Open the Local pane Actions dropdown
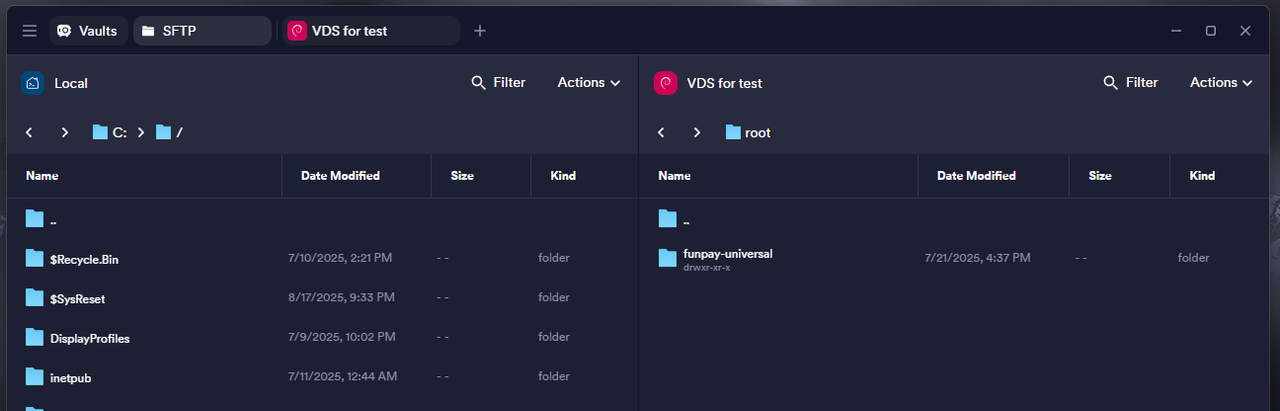1280x411 pixels. pyautogui.click(x=589, y=83)
